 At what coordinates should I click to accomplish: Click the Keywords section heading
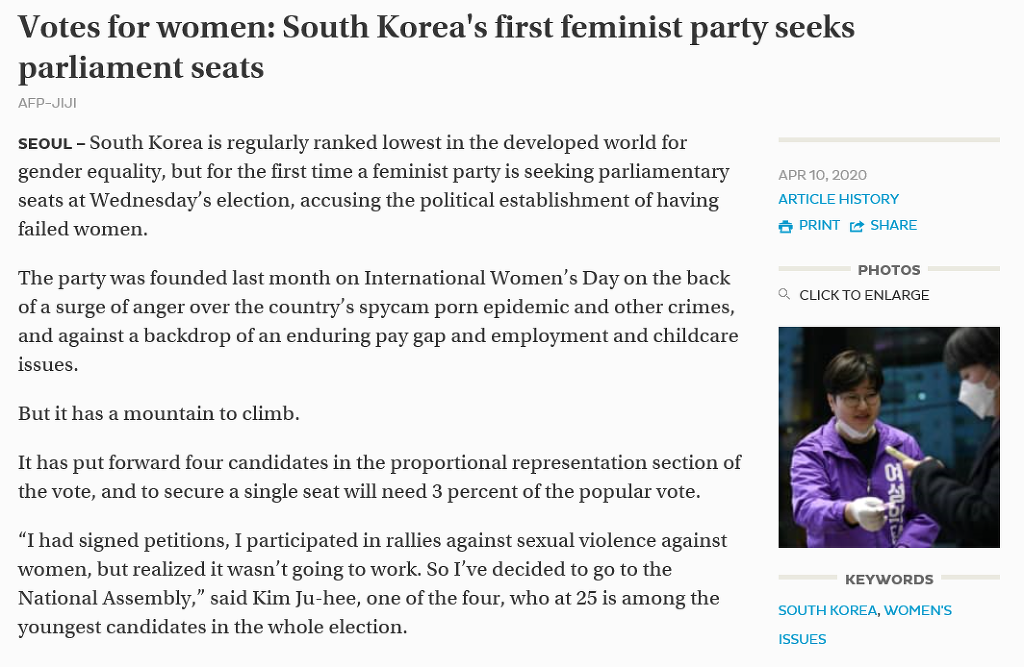point(889,579)
